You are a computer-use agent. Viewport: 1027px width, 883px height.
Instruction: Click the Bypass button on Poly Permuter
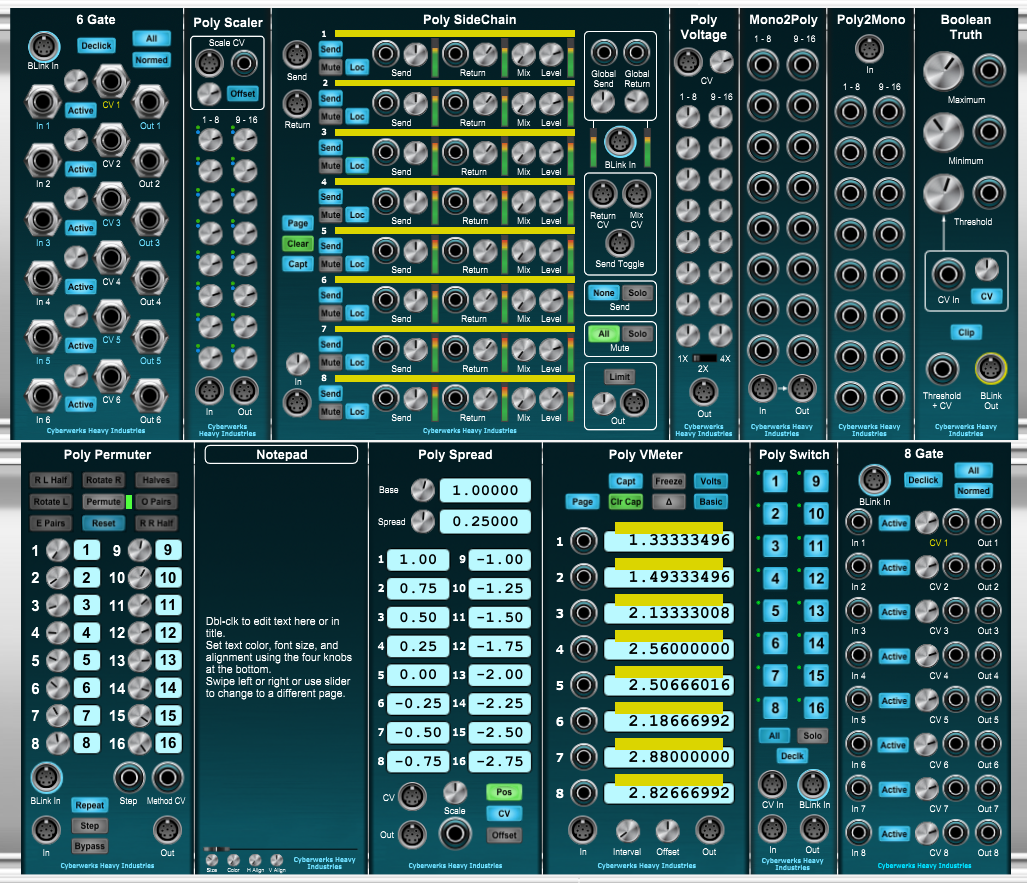pyautogui.click(x=90, y=846)
